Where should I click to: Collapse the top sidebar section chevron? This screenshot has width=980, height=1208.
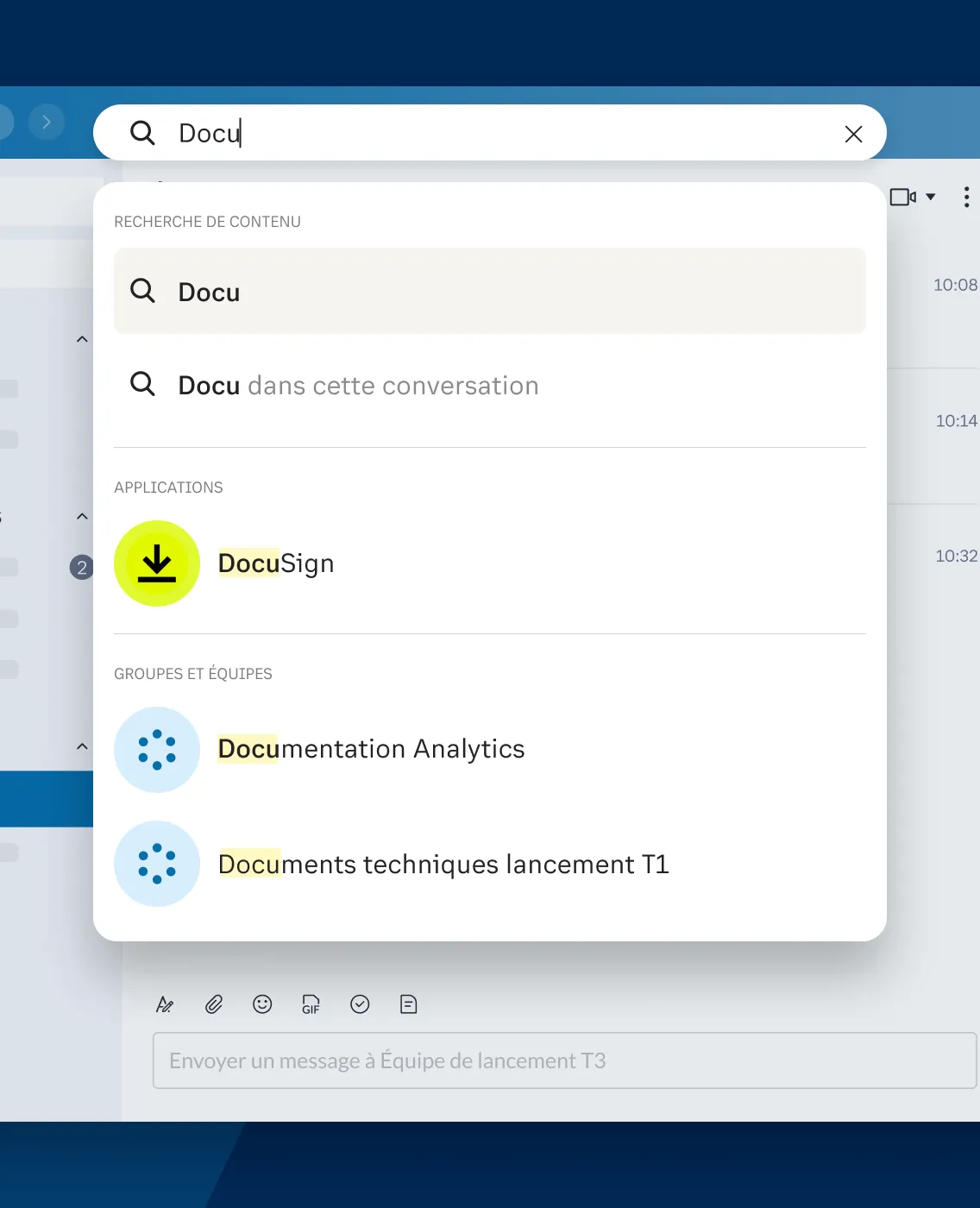[x=82, y=338]
